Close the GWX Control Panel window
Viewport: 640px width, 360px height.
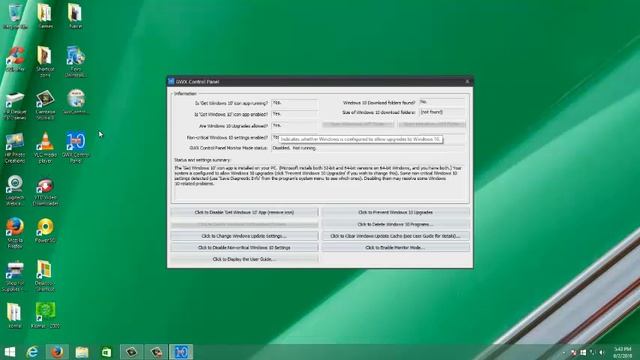(467, 81)
